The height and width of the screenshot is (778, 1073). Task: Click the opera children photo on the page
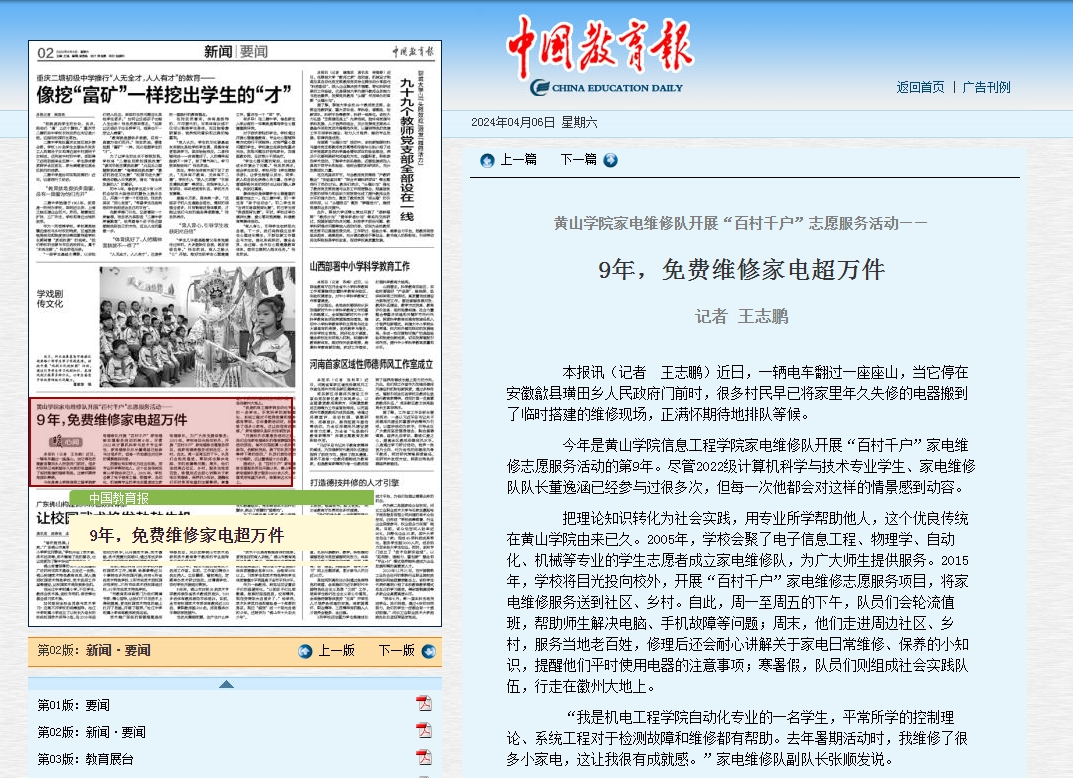pos(198,327)
